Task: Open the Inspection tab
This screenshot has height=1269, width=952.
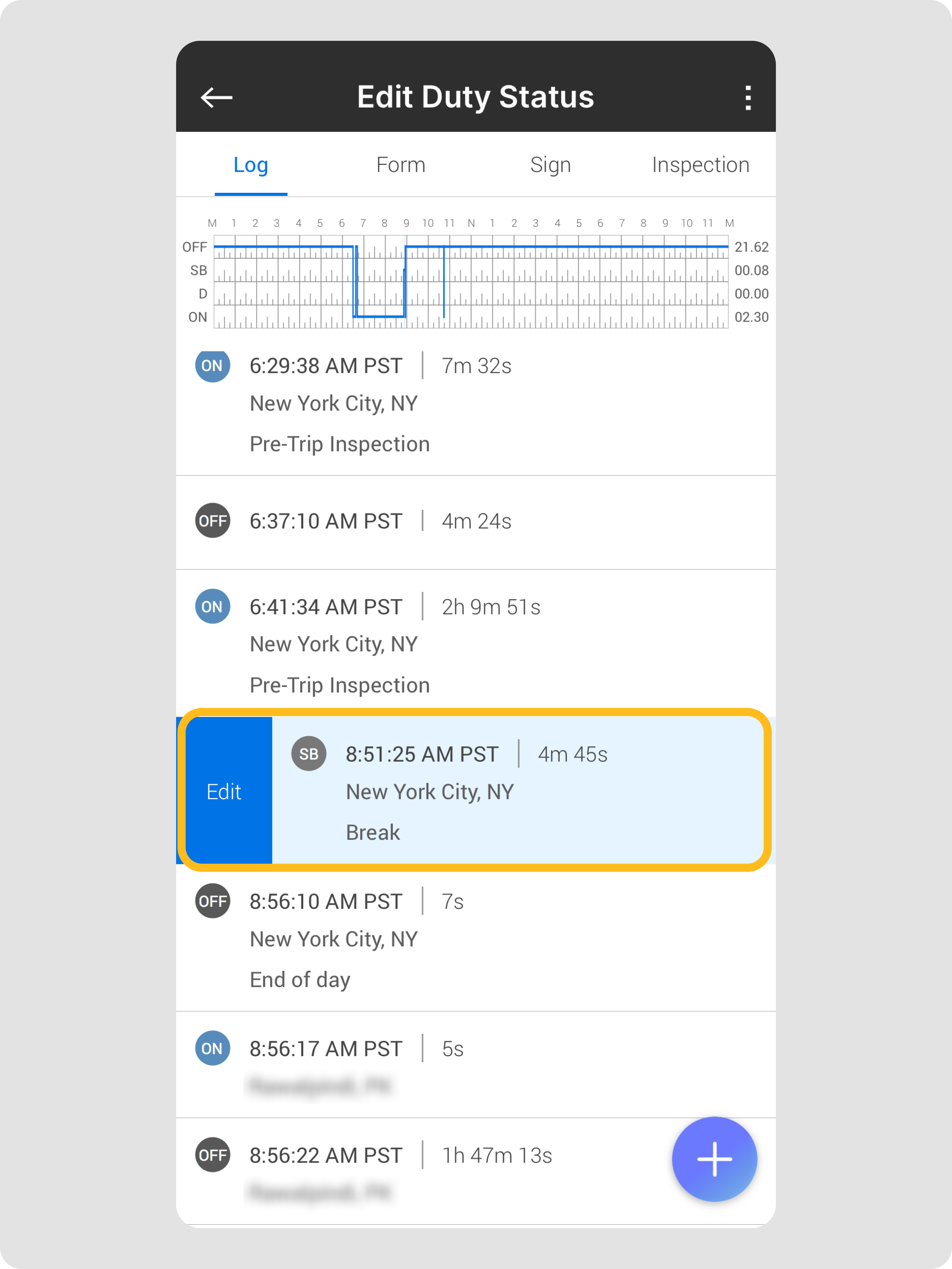Action: pos(700,165)
